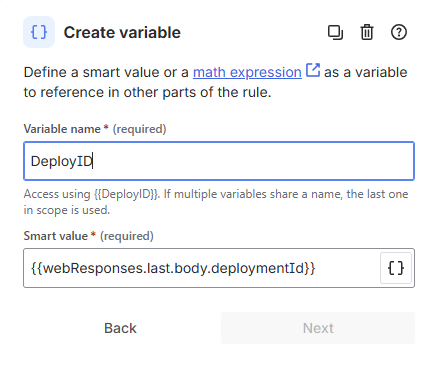Open smart value picker braces button
The width and height of the screenshot is (434, 365).
[396, 268]
